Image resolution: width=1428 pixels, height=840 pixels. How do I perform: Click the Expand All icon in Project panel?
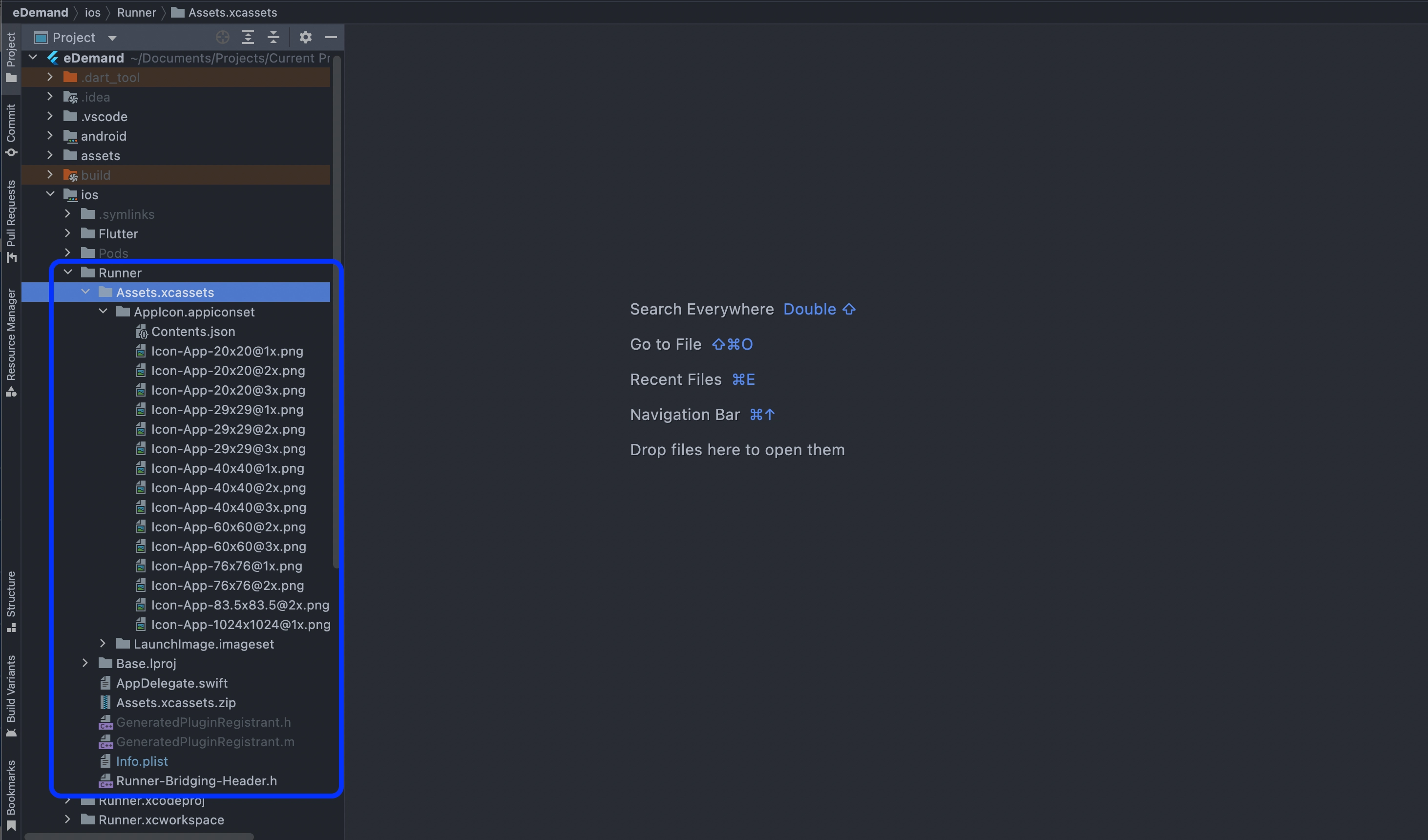(248, 38)
